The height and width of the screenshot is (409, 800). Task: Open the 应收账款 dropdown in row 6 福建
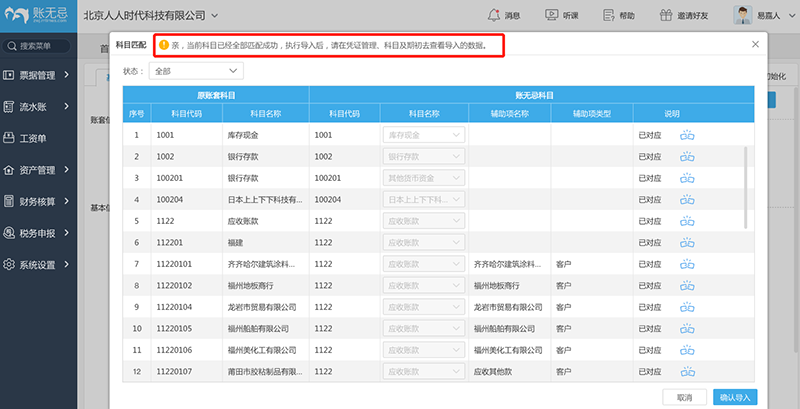[424, 243]
